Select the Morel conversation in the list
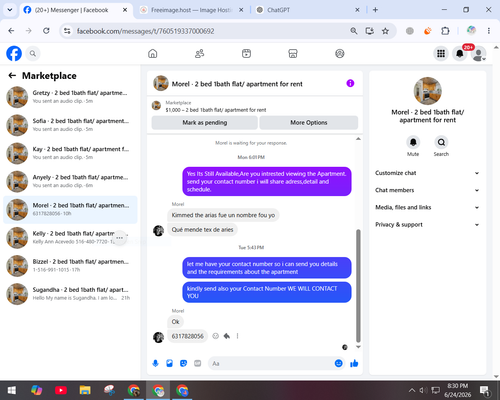500x400 pixels. 70,210
